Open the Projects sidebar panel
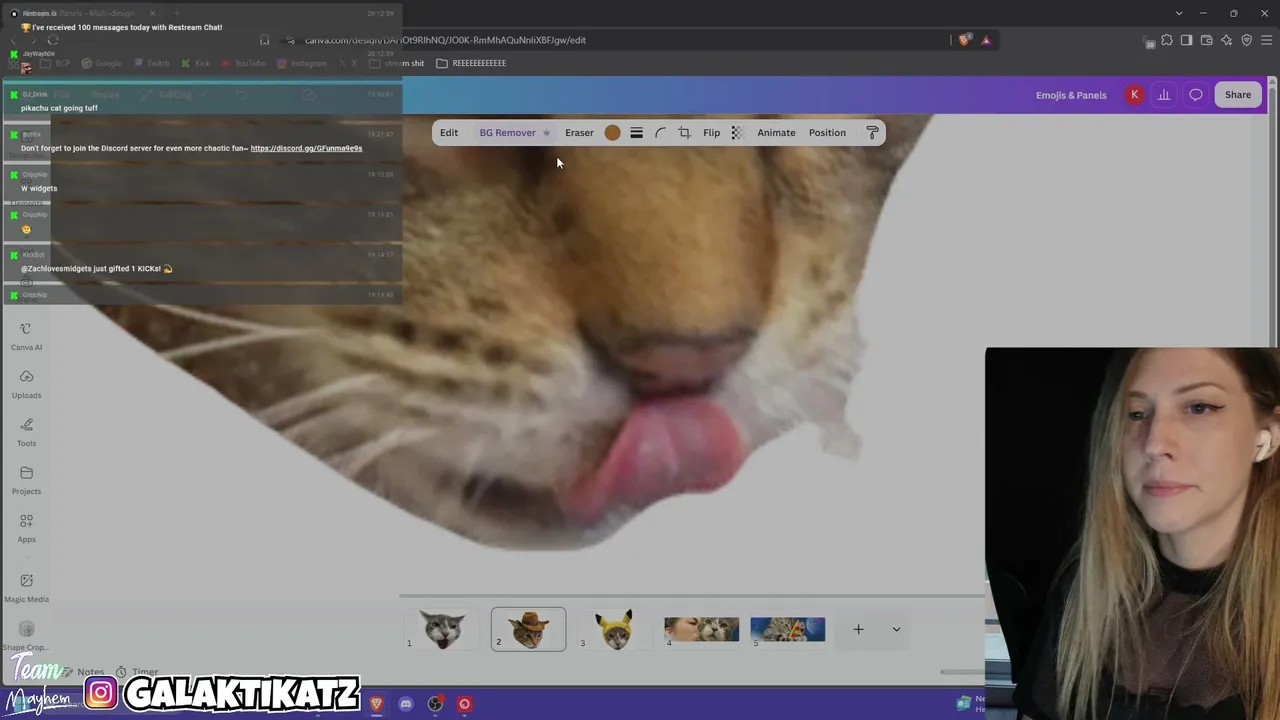The image size is (1280, 720). (26, 481)
